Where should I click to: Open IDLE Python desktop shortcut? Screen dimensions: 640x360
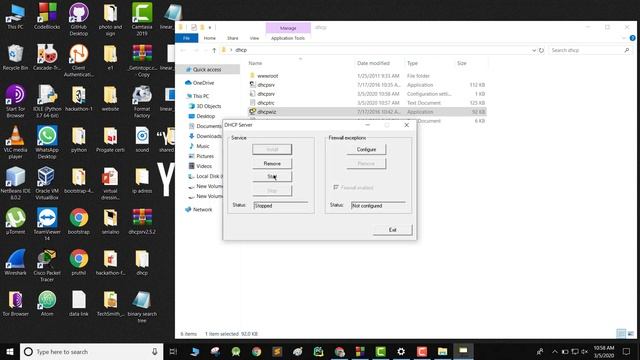click(x=47, y=102)
